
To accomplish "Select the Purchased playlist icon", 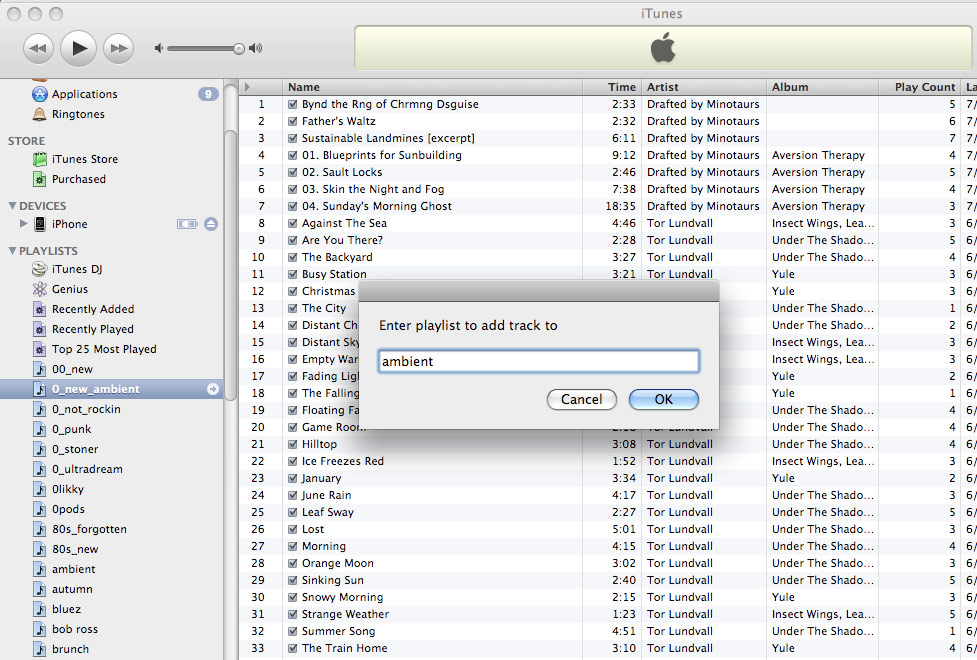I will [x=40, y=179].
